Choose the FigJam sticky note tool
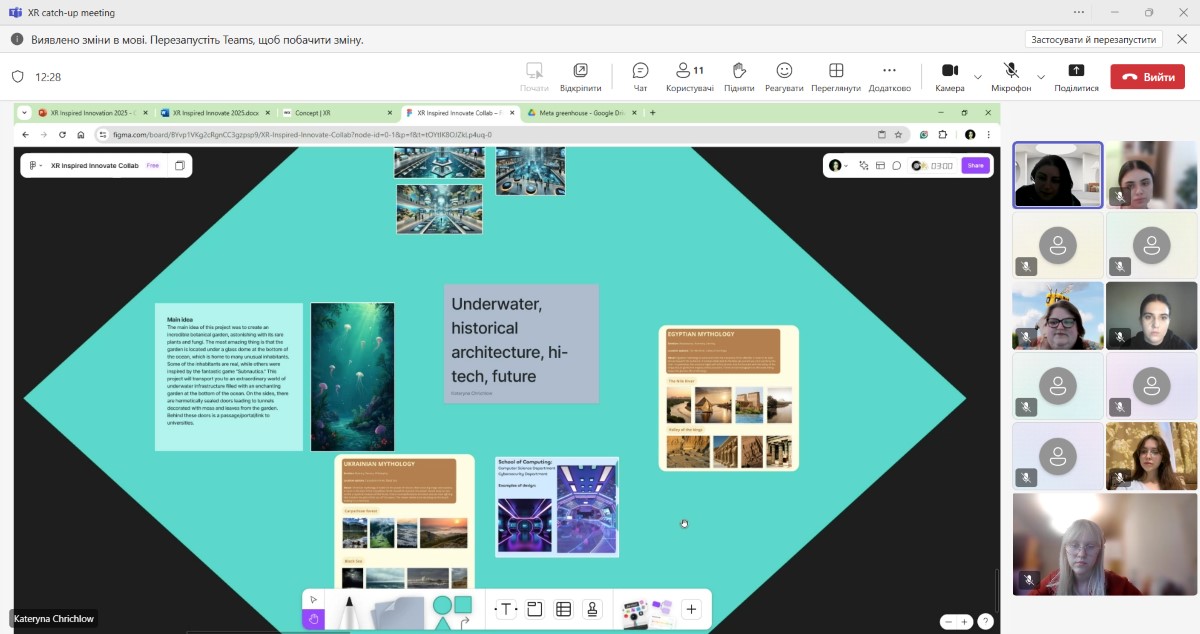 coord(398,613)
